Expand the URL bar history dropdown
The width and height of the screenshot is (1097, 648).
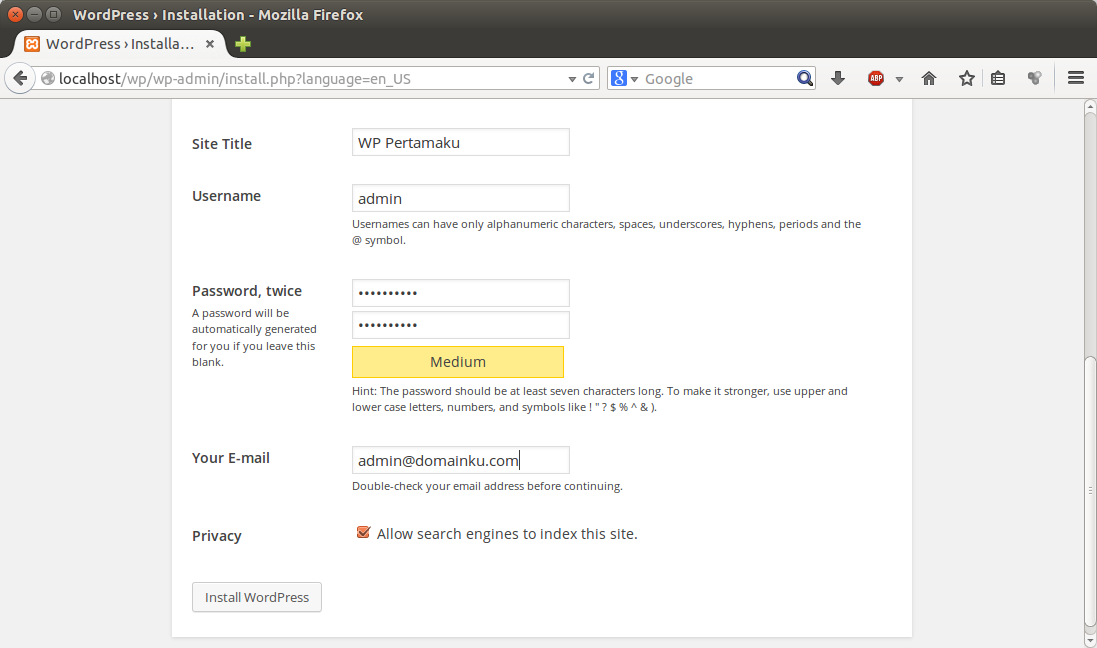pyautogui.click(x=572, y=79)
